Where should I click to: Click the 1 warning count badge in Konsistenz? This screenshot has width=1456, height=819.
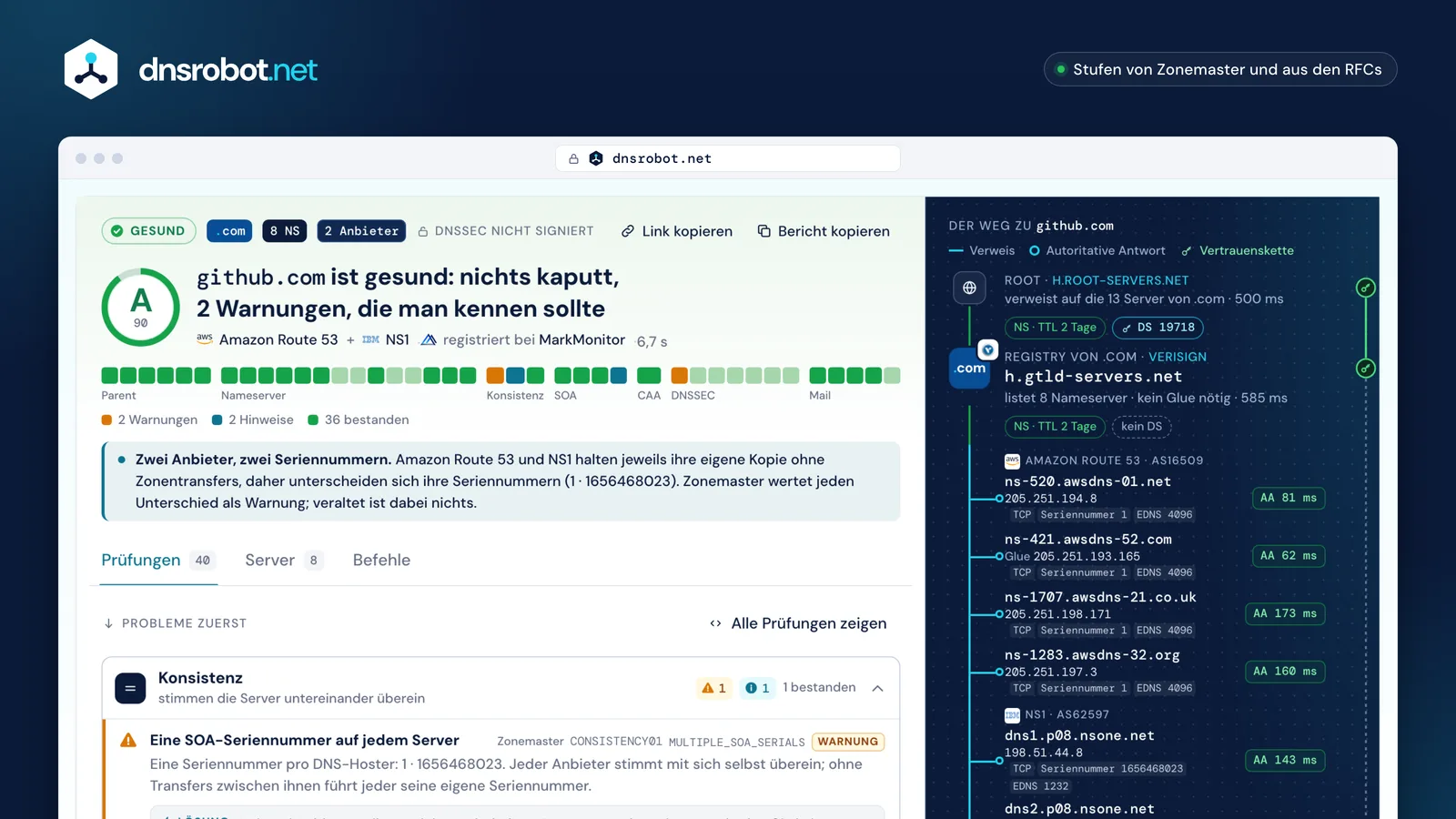(714, 688)
